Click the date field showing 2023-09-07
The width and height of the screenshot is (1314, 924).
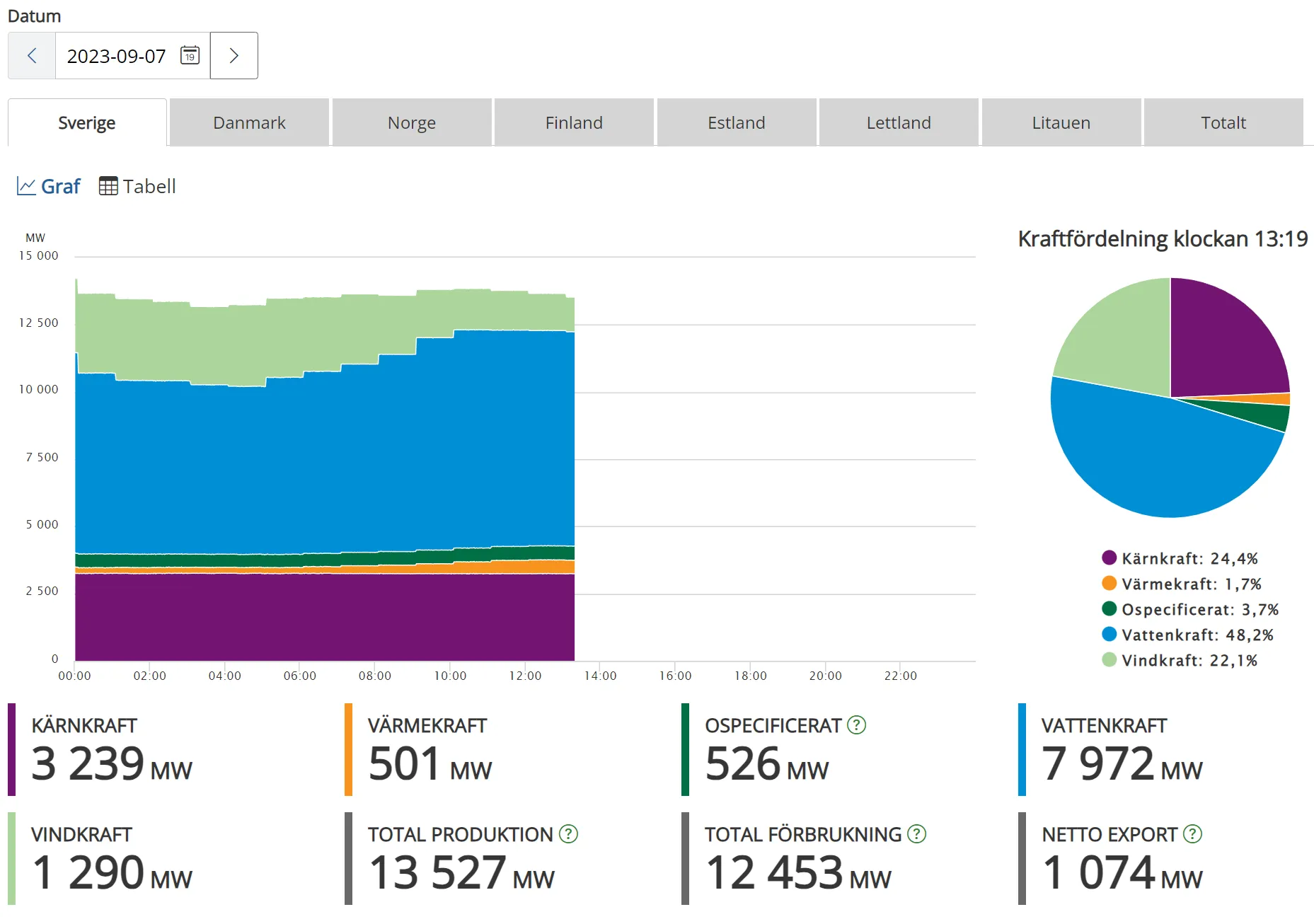click(116, 55)
